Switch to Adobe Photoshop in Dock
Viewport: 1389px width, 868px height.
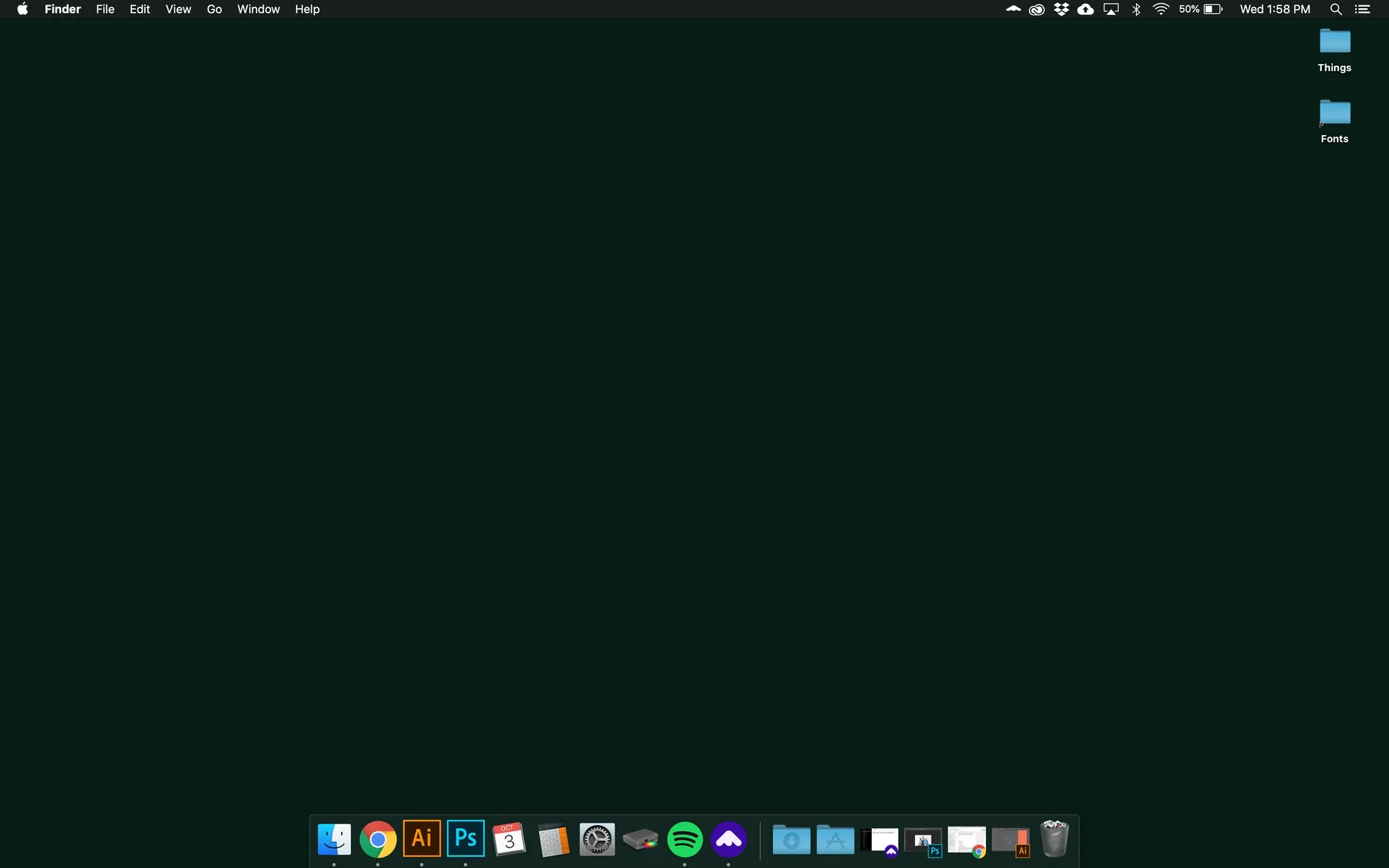[x=466, y=839]
